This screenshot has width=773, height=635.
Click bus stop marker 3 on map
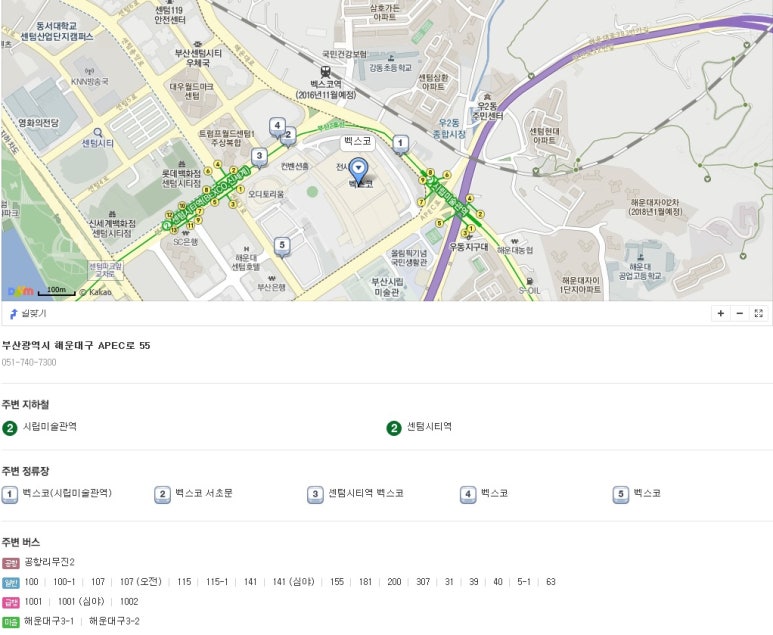coord(259,158)
